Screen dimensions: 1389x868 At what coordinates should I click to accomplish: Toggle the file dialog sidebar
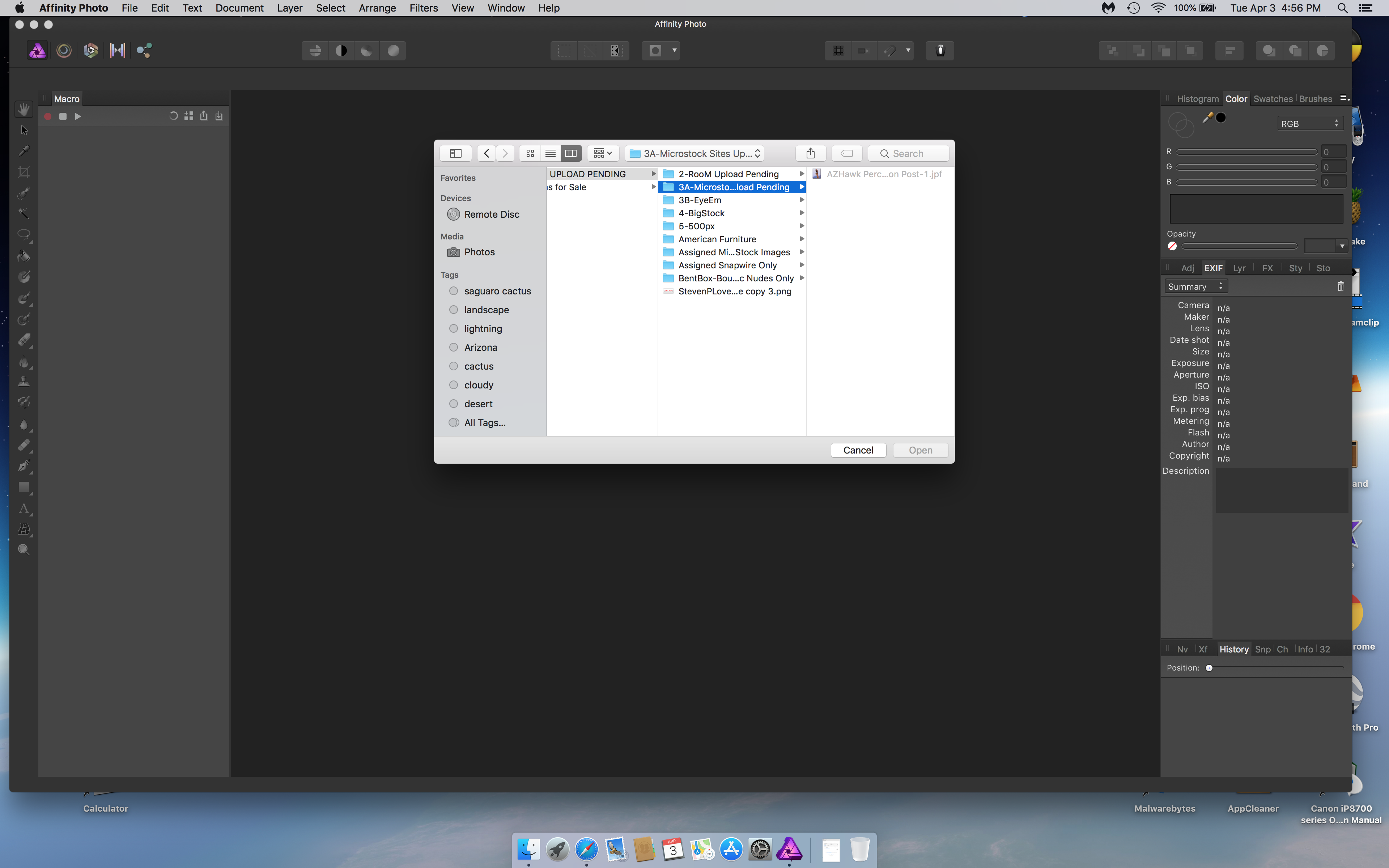click(456, 153)
